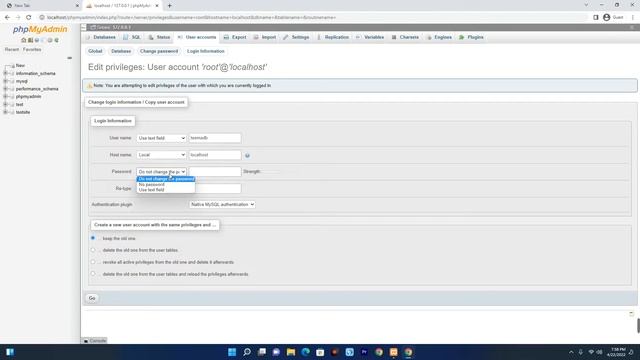Select 'delete old one and reload privileges'

[93, 274]
